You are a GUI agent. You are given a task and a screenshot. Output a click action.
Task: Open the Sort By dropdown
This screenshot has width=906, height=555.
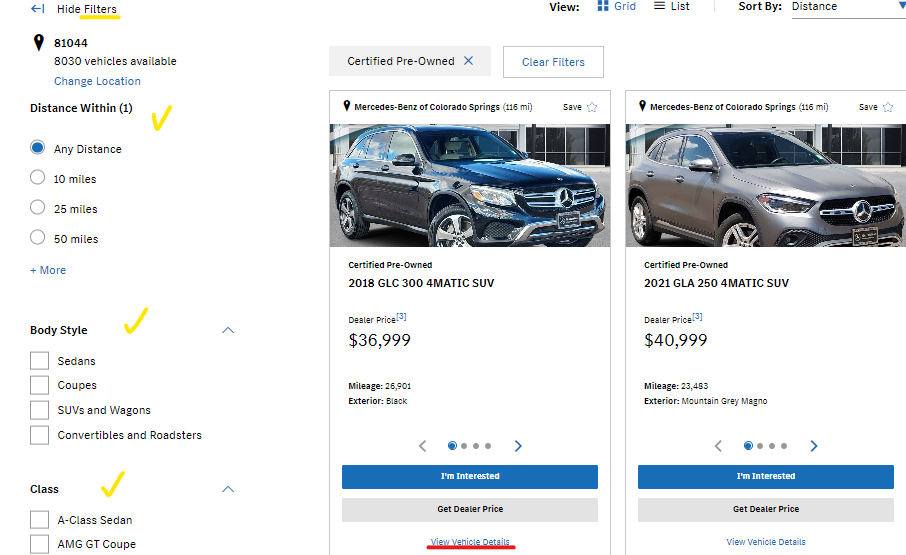pyautogui.click(x=846, y=7)
